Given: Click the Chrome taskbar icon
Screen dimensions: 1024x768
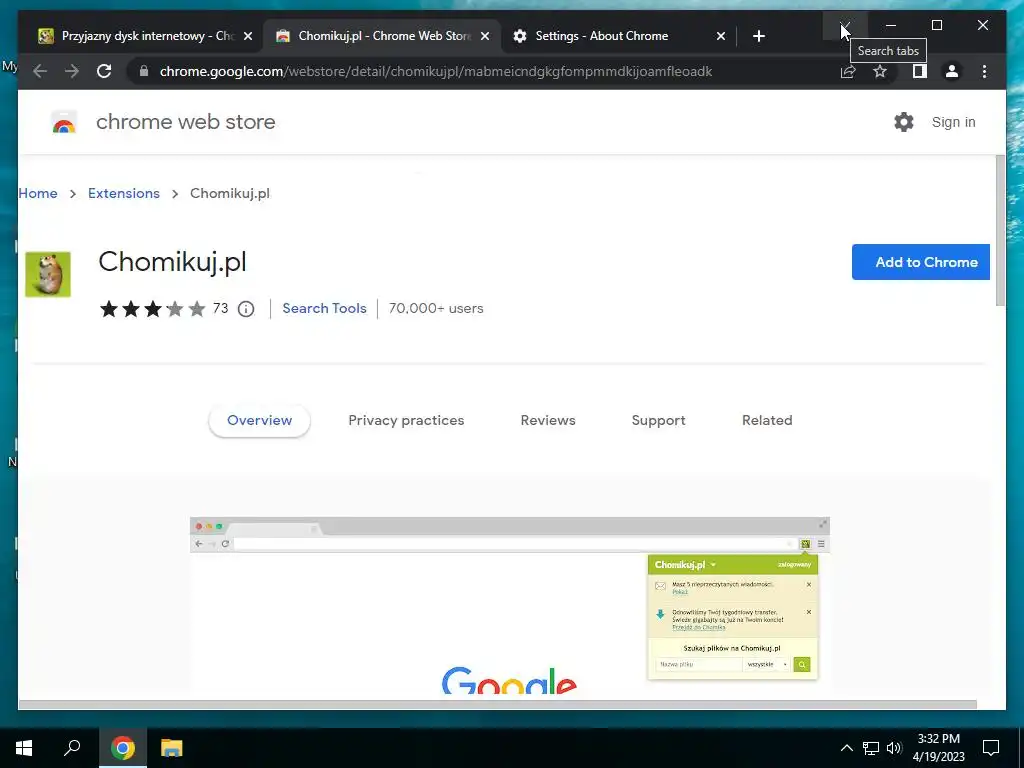Looking at the screenshot, I should (123, 748).
